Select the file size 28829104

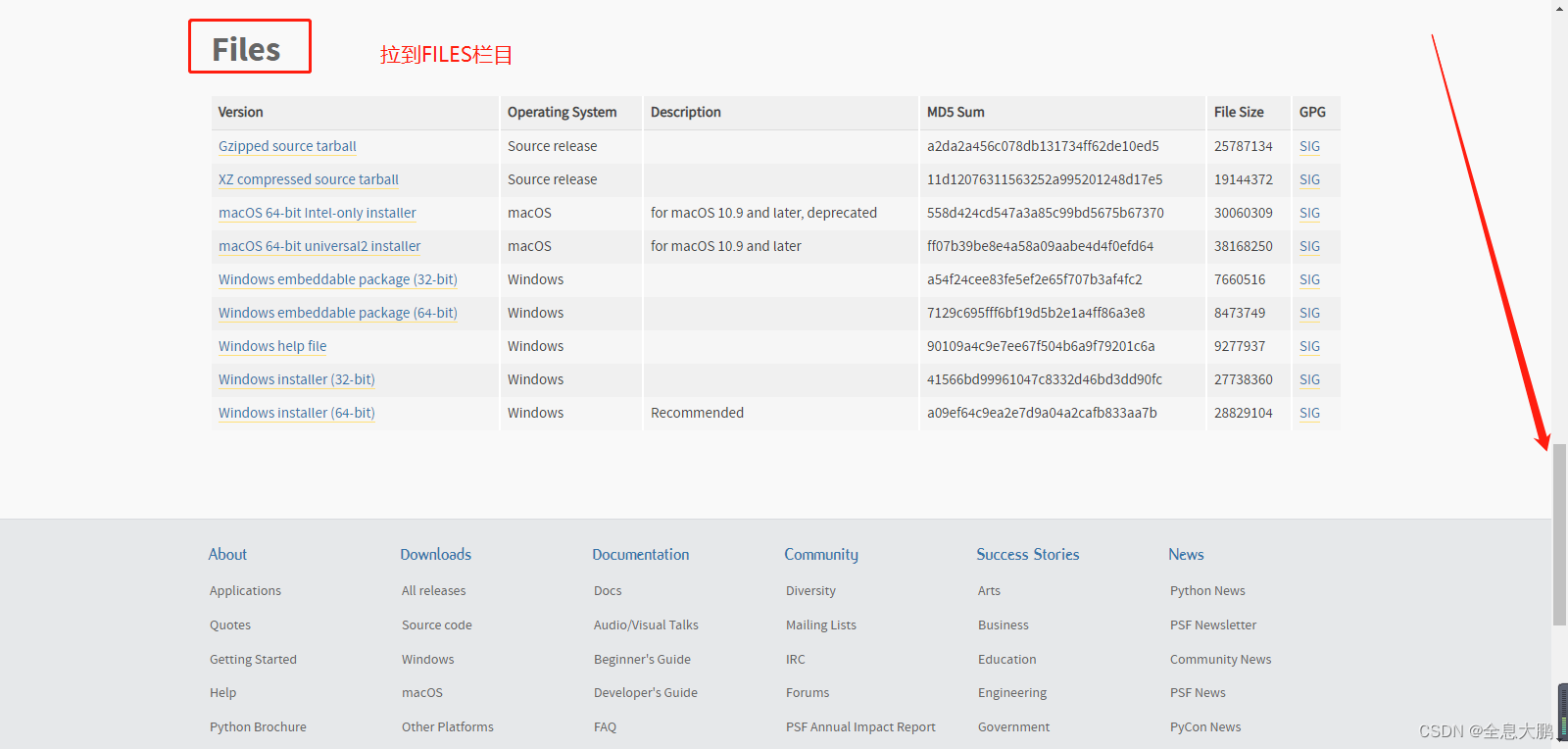[x=1244, y=413]
